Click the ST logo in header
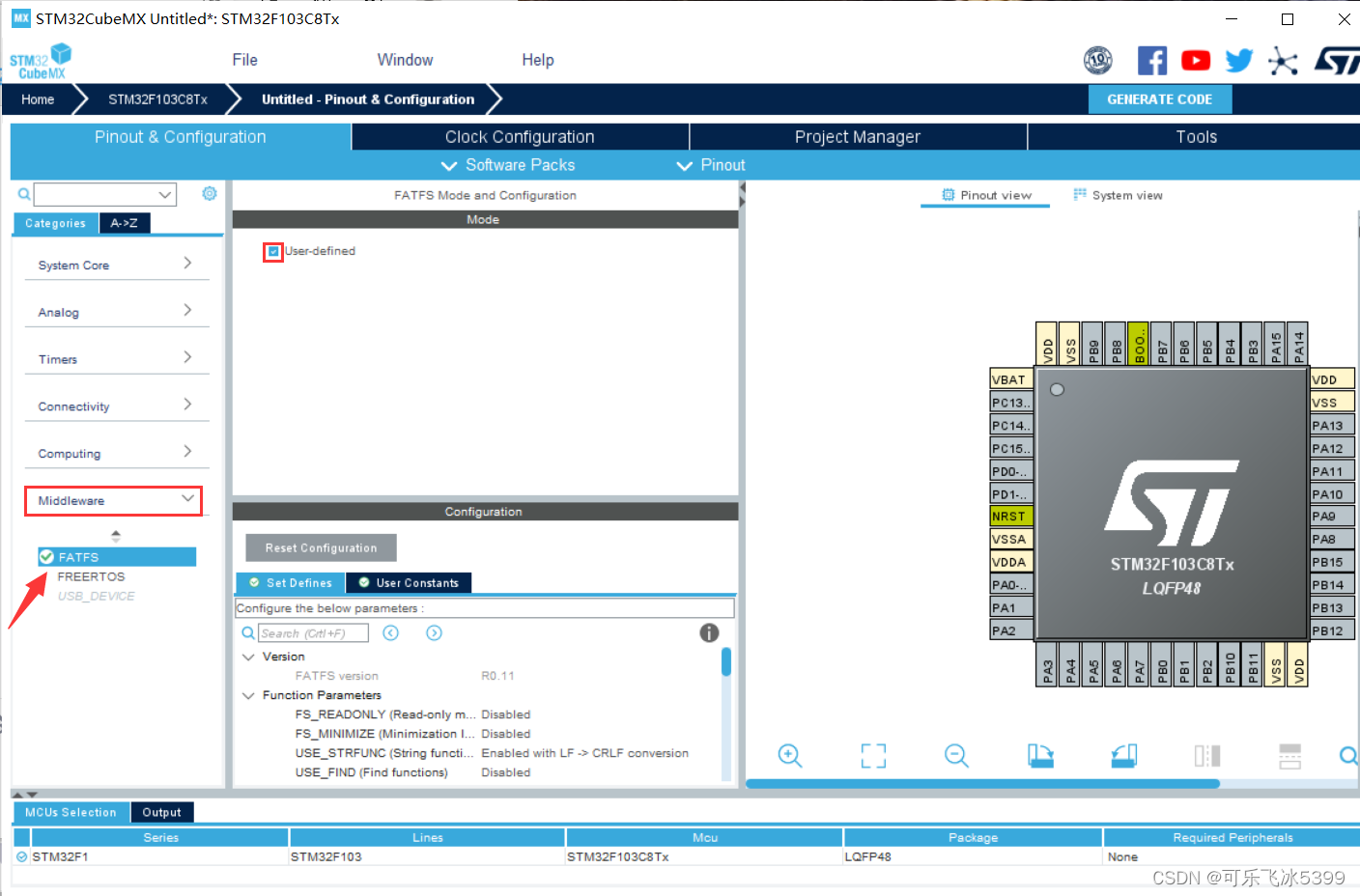The height and width of the screenshot is (896, 1360). (1337, 61)
